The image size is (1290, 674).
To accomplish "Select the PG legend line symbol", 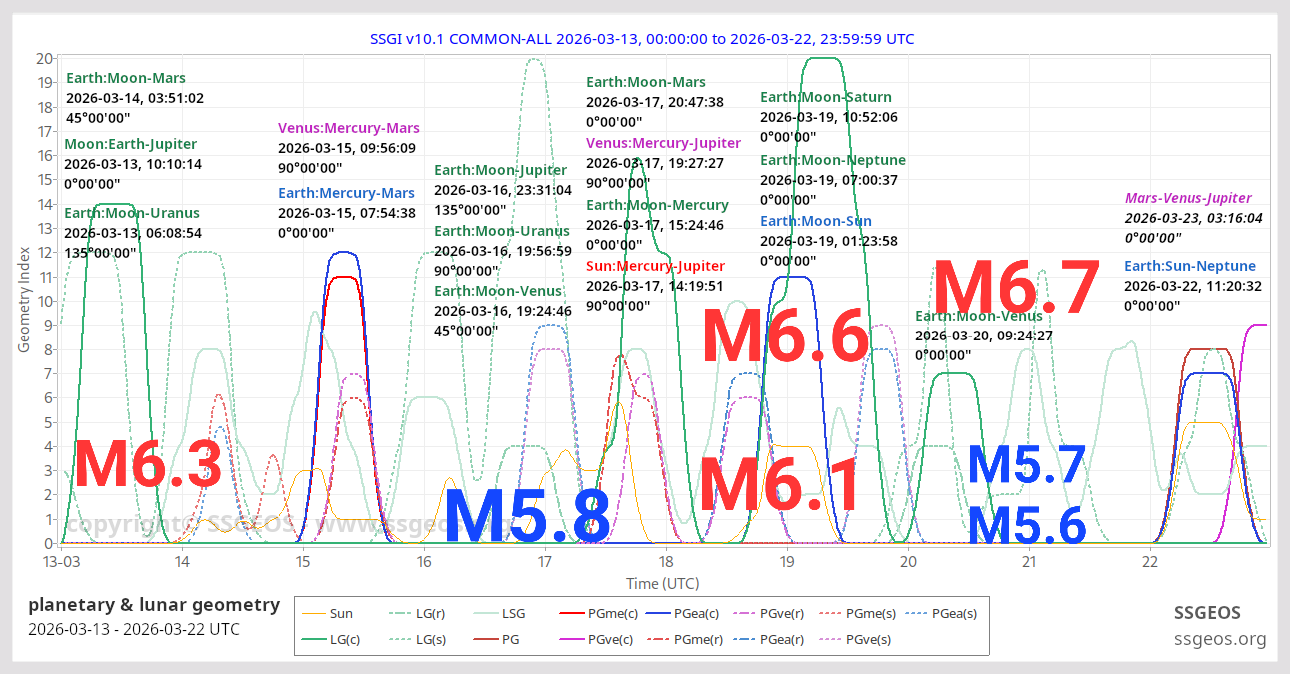I will tap(484, 639).
